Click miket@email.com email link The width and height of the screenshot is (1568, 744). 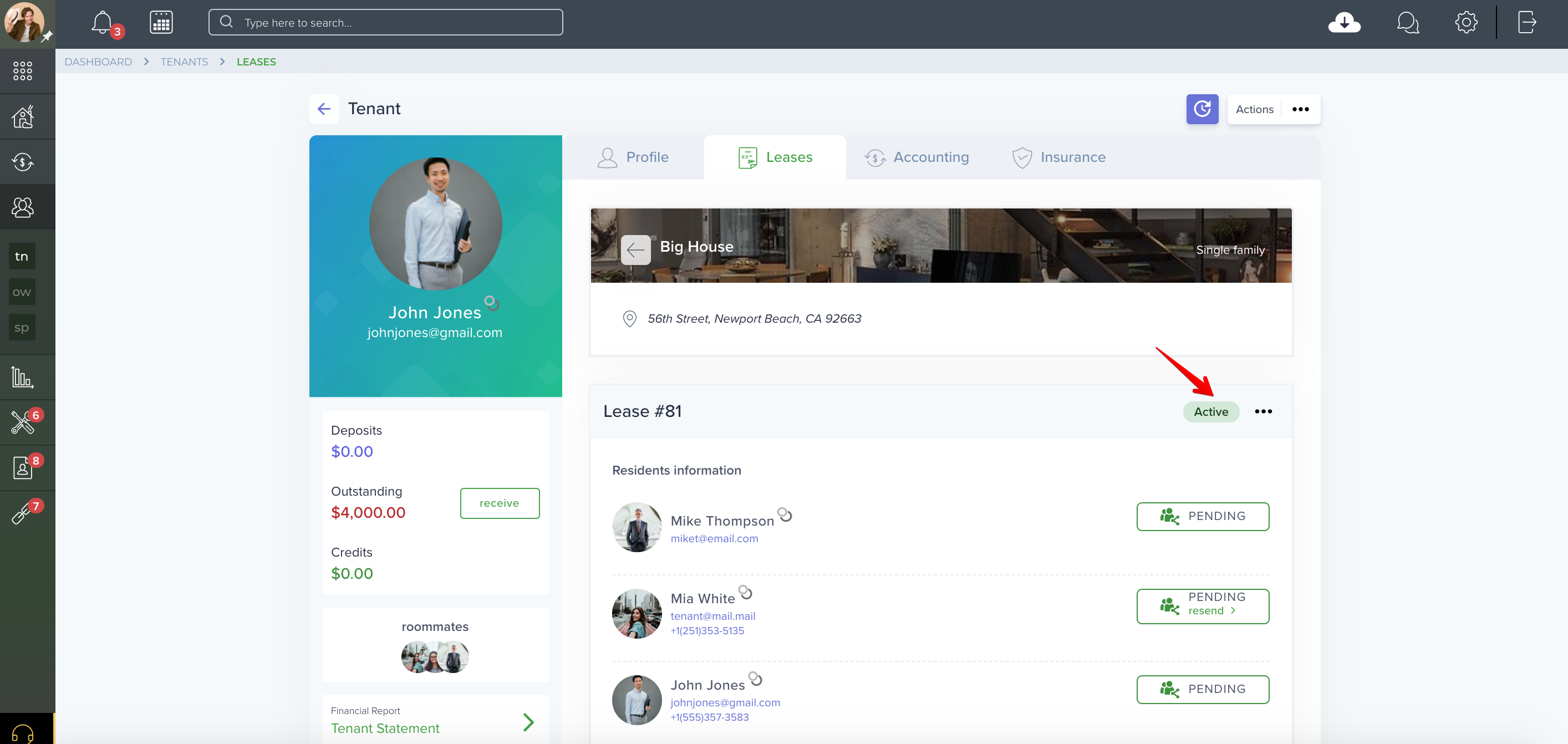click(x=714, y=538)
